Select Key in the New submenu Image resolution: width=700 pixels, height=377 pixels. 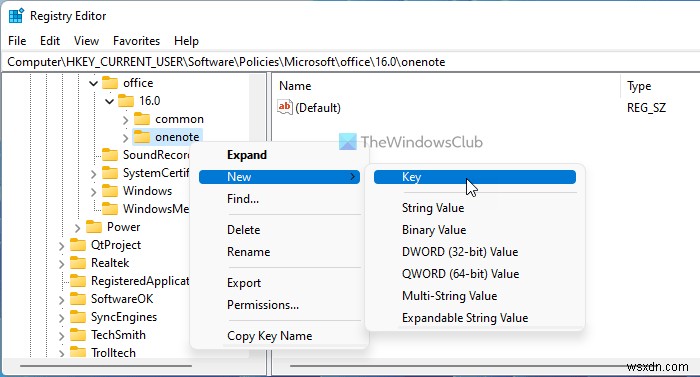[x=475, y=177]
